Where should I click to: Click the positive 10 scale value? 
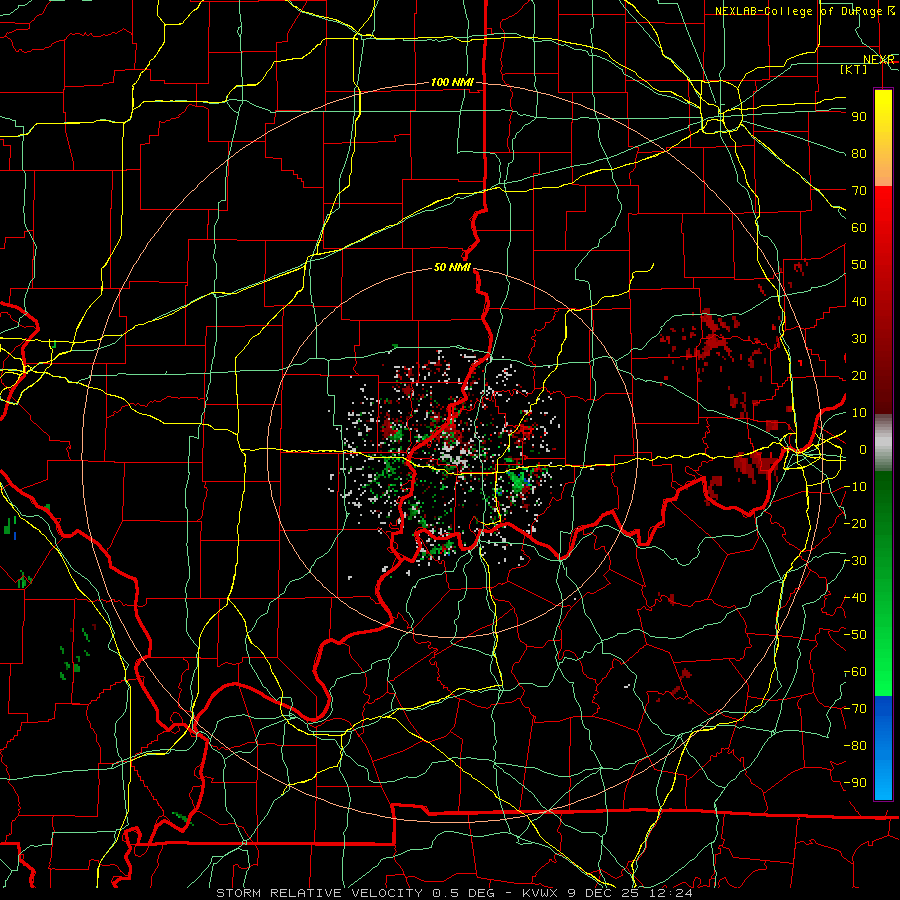[x=859, y=412]
